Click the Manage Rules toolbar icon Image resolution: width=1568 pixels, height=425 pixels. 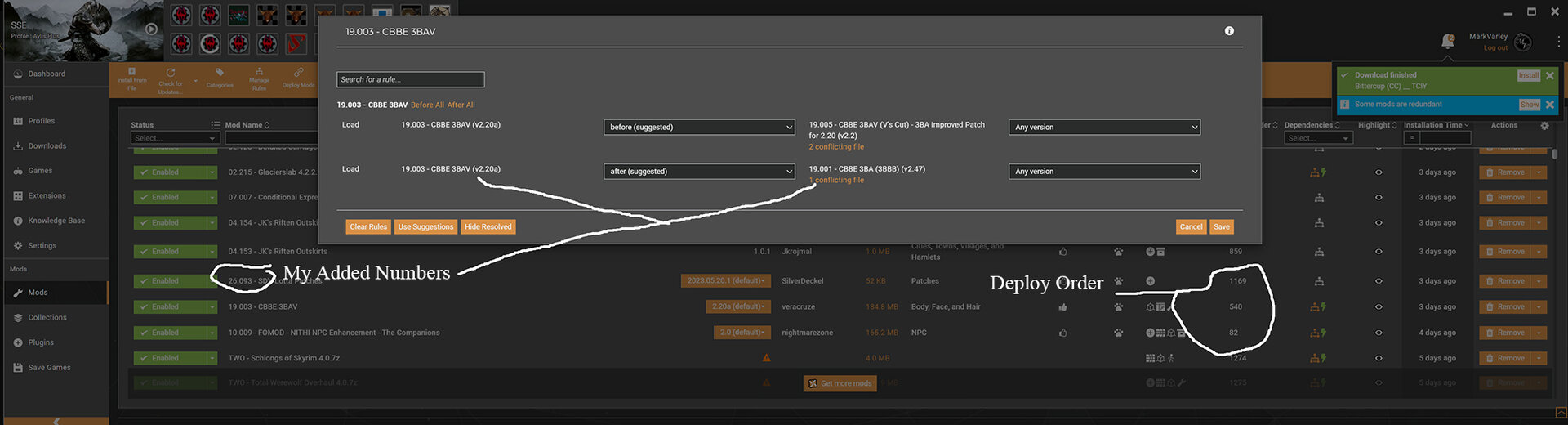259,79
